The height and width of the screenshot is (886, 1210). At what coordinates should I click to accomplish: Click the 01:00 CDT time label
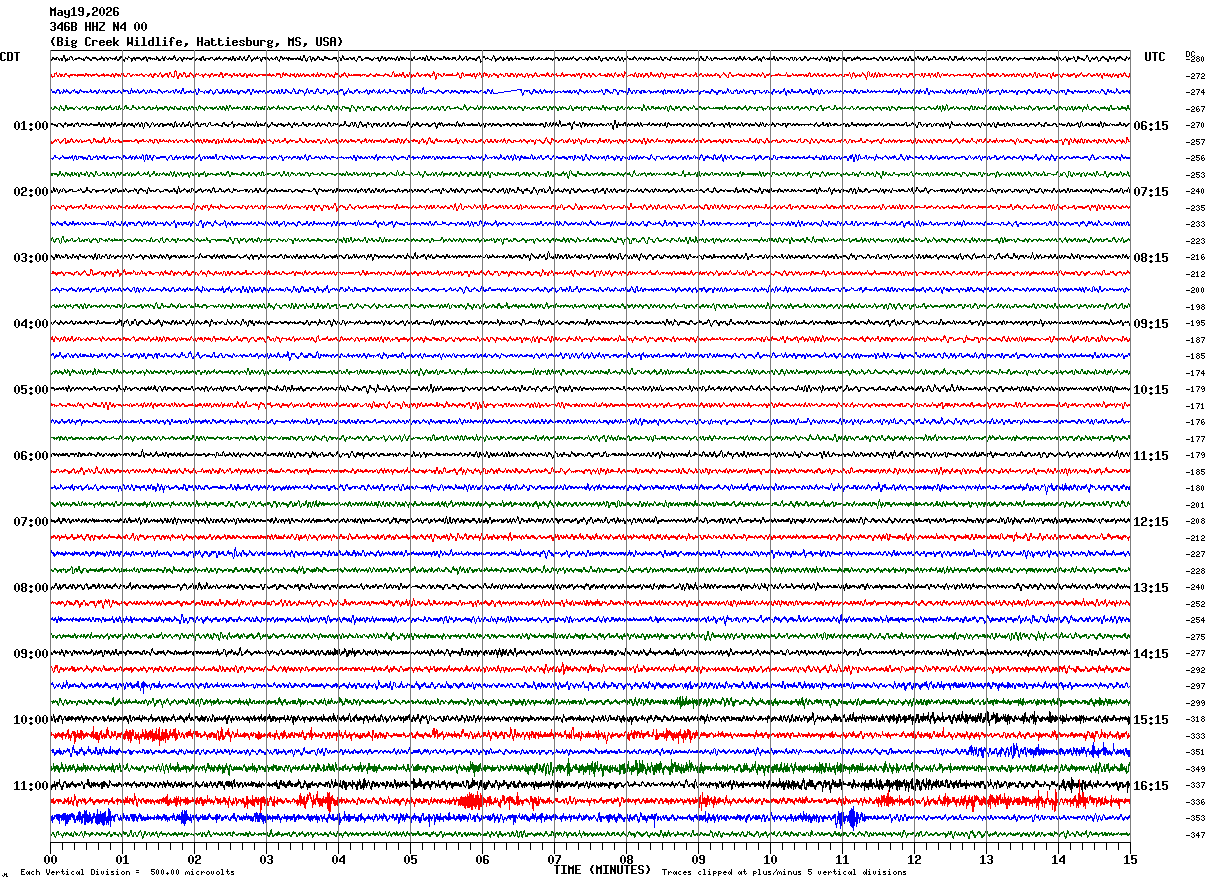pyautogui.click(x=31, y=126)
